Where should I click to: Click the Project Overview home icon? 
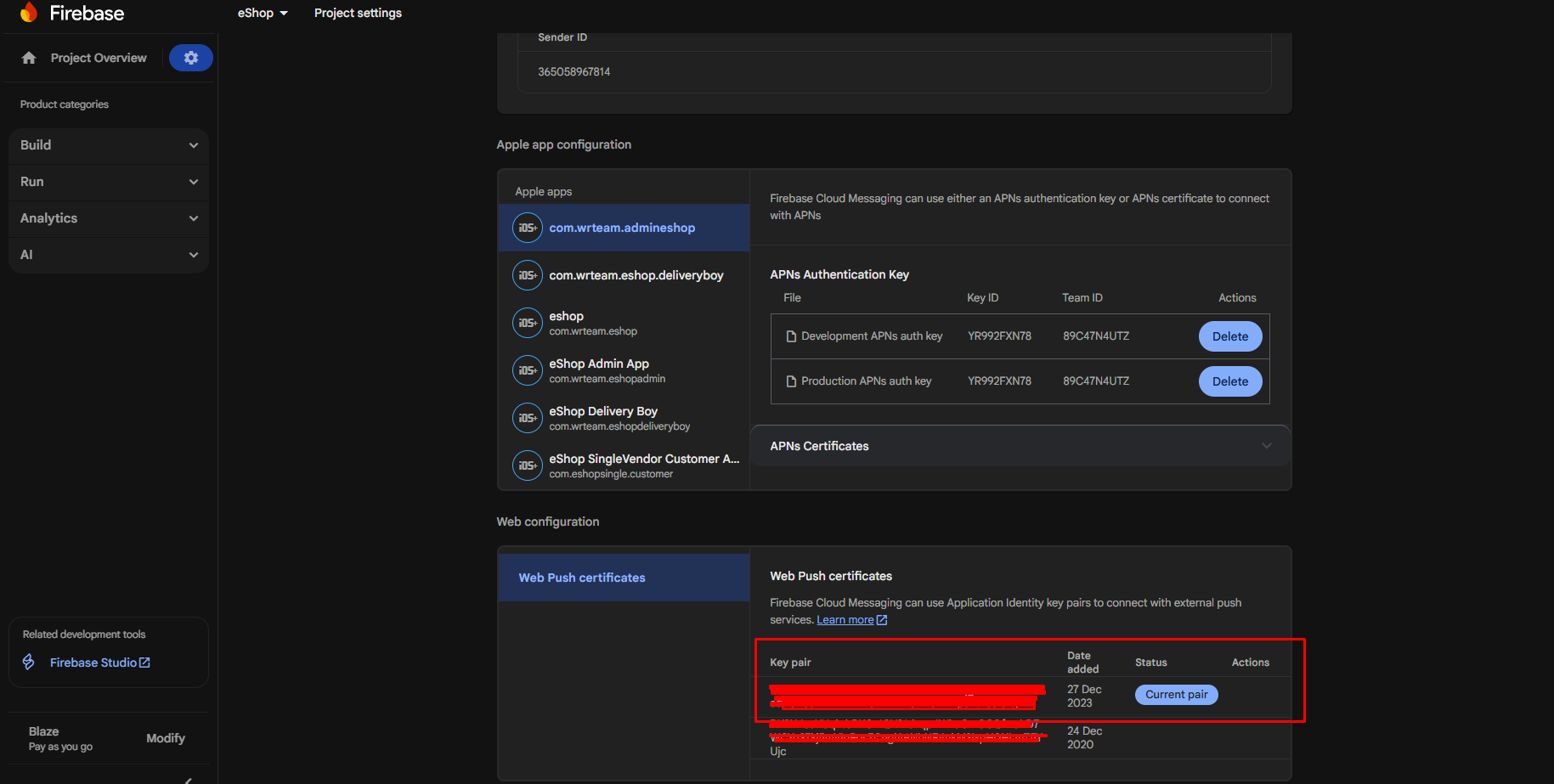29,58
